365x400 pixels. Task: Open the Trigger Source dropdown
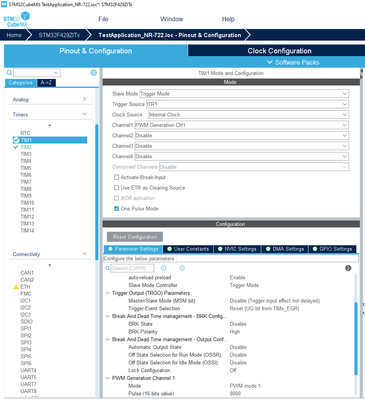248,104
